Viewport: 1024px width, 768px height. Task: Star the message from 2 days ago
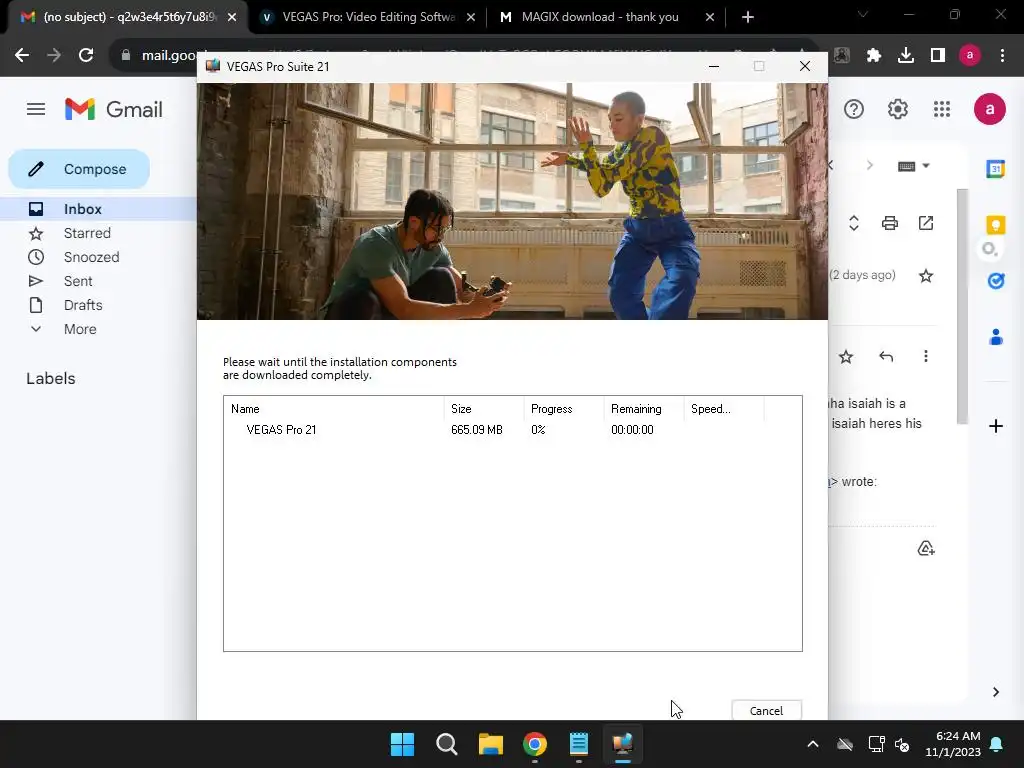point(925,276)
